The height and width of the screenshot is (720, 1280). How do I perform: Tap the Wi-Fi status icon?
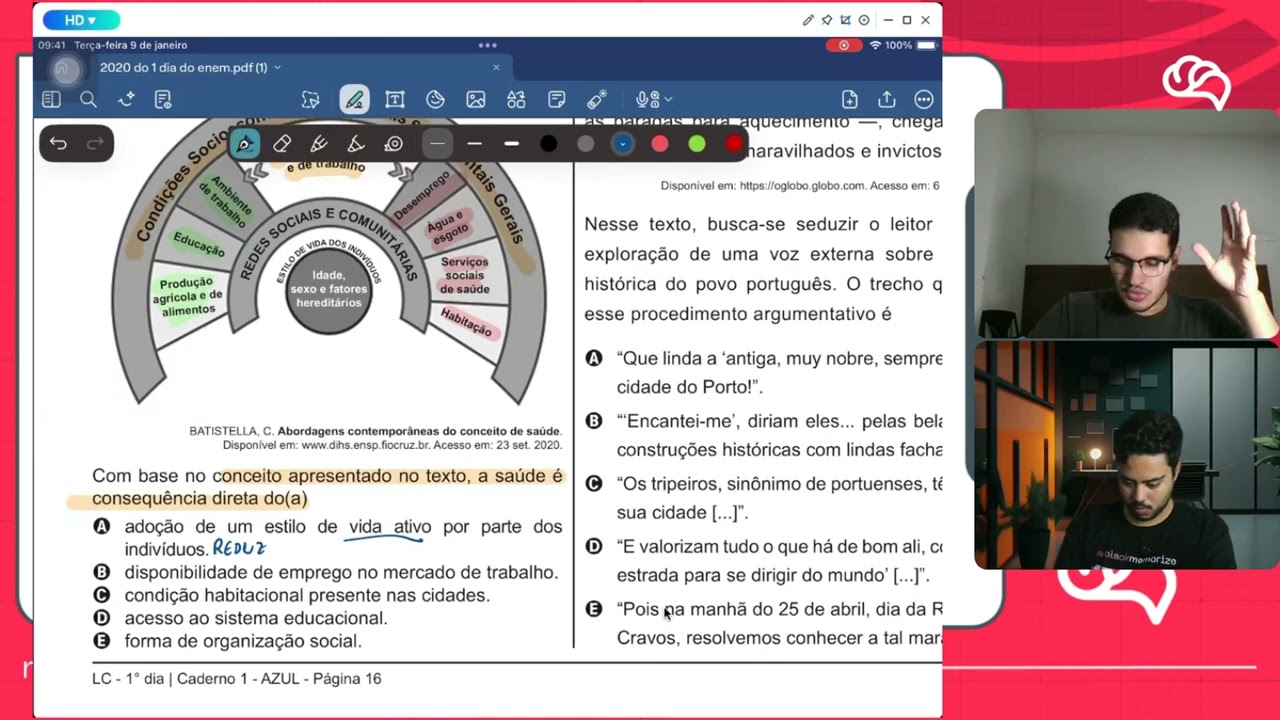coord(875,45)
